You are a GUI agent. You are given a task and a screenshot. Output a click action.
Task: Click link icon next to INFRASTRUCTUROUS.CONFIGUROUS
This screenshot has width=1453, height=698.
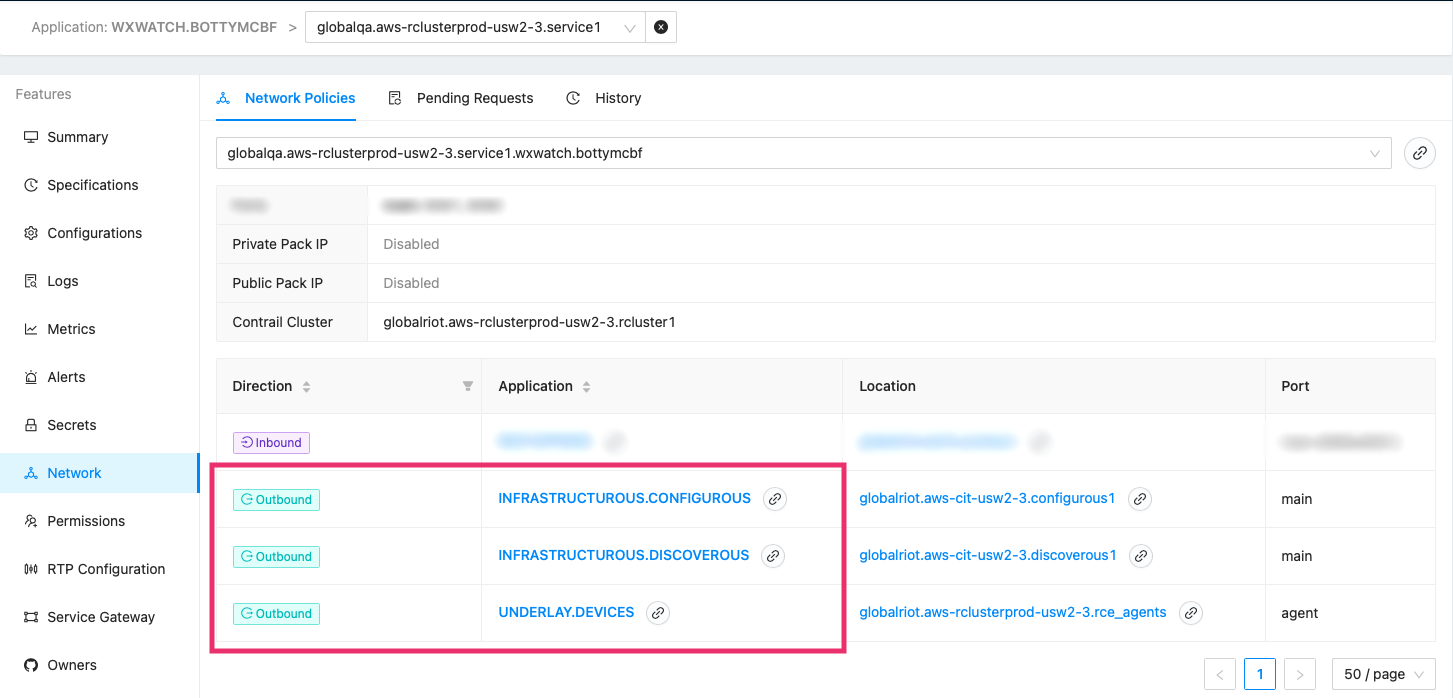click(774, 499)
